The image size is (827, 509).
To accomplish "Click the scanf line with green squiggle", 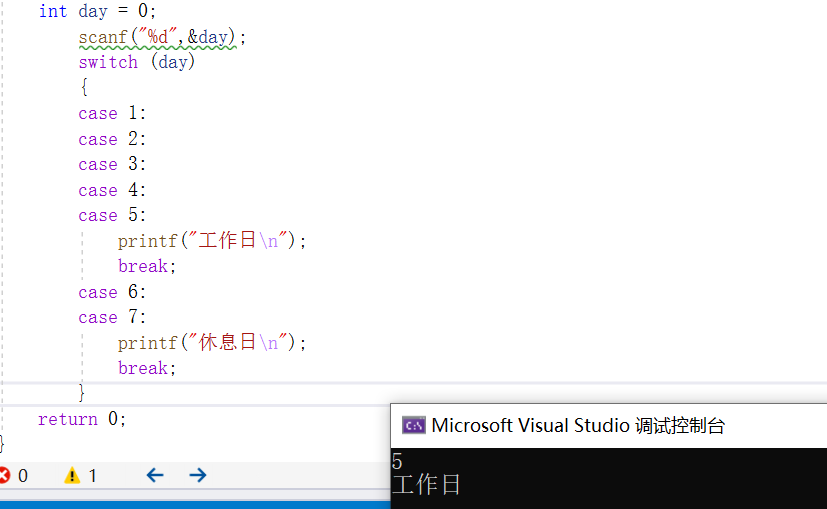I will [x=162, y=37].
